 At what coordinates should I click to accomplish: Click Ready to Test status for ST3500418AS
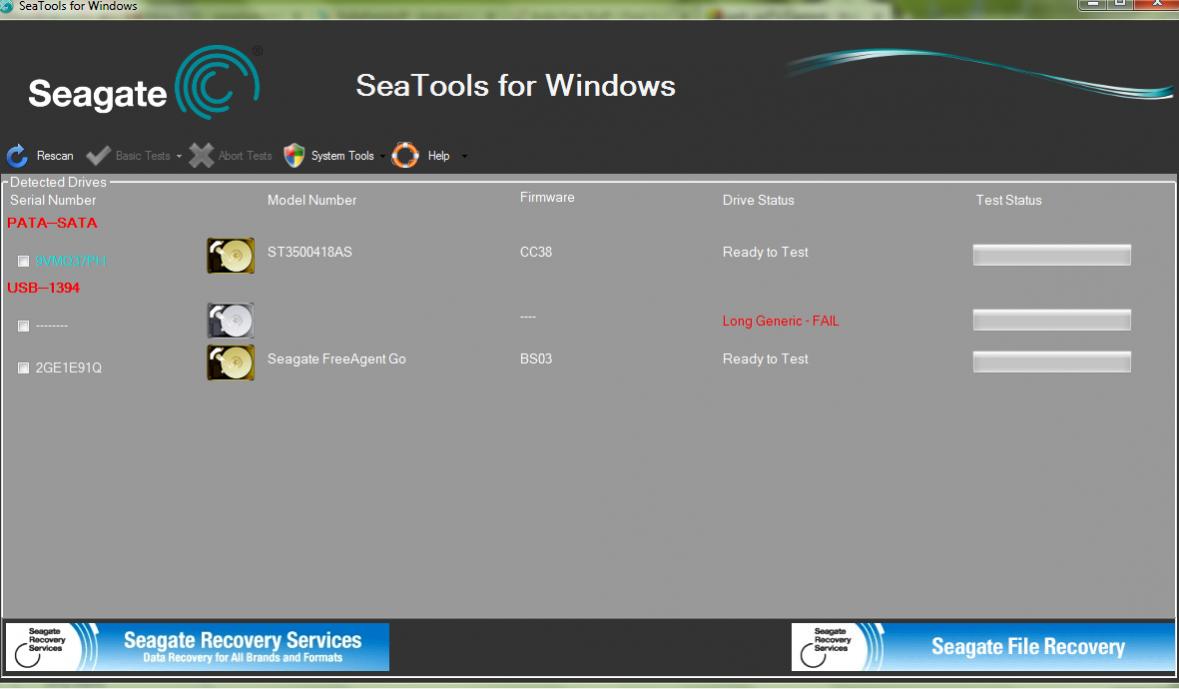(765, 252)
